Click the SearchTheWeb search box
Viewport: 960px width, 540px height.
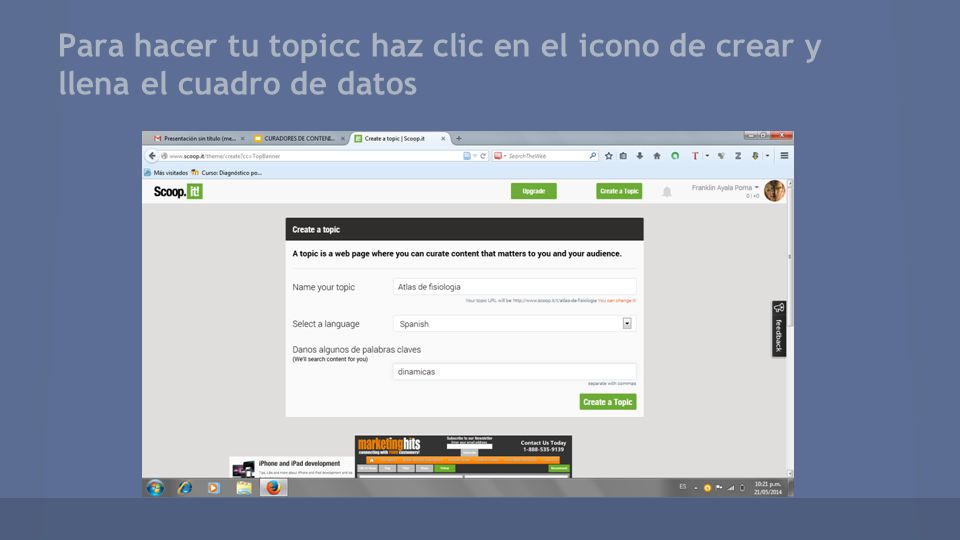(x=547, y=156)
